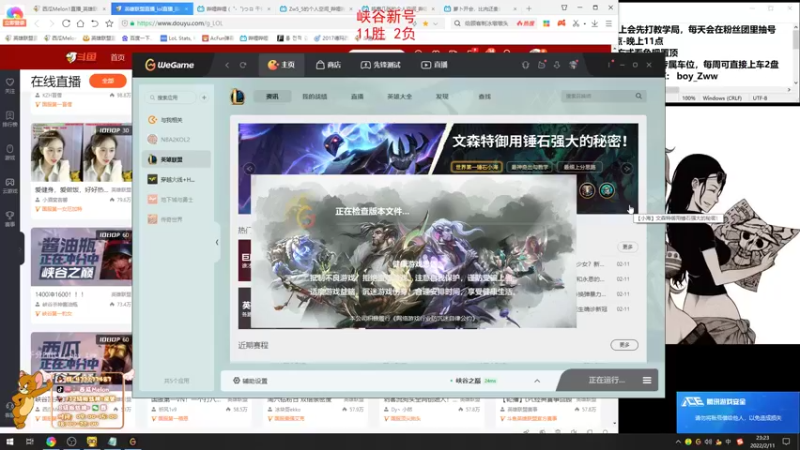This screenshot has width=800, height=450.
Task: Switch to WeGame 先锋测试 tab
Action: tap(381, 65)
